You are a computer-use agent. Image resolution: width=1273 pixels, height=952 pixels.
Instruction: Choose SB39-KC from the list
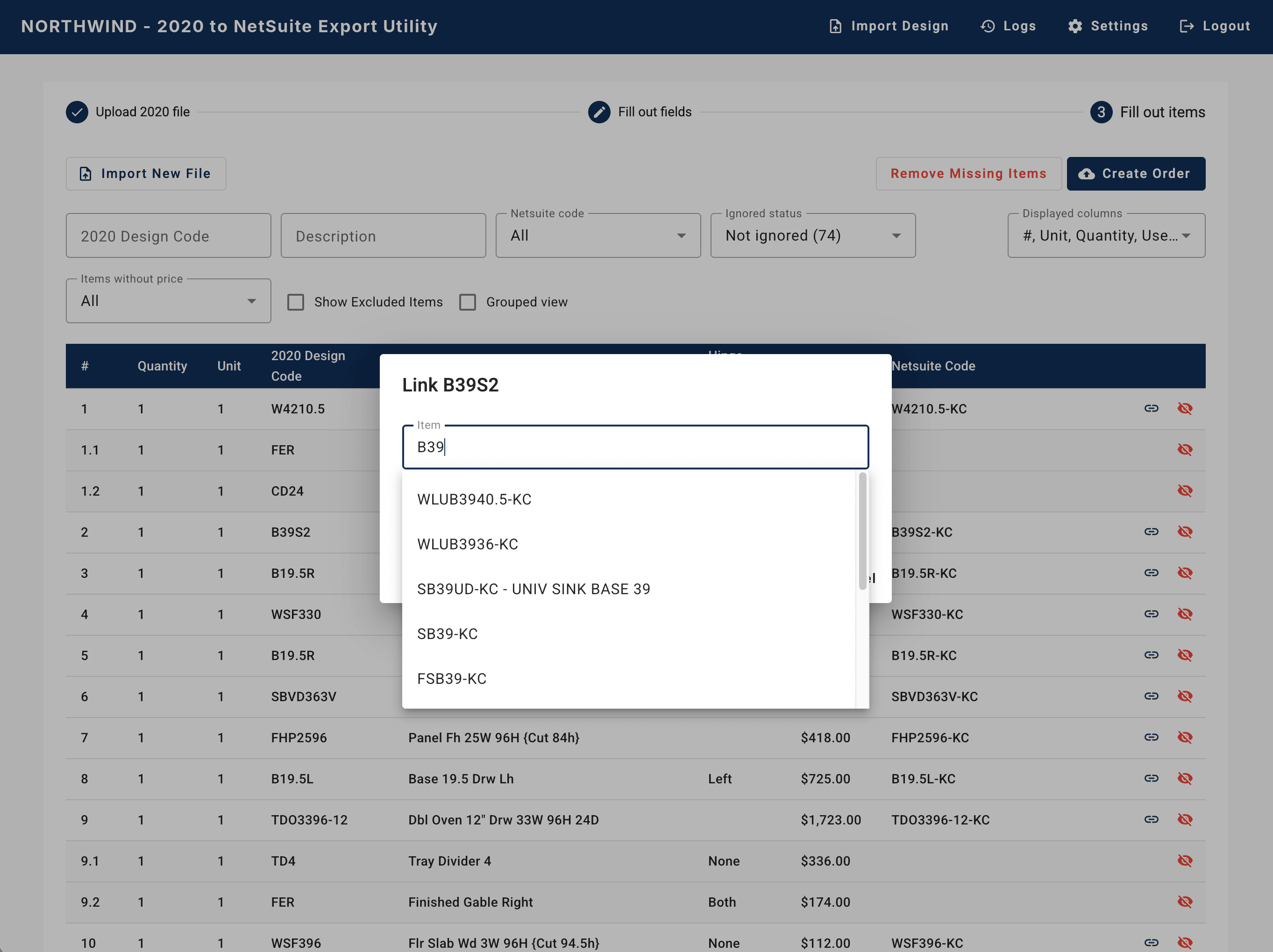[628, 634]
